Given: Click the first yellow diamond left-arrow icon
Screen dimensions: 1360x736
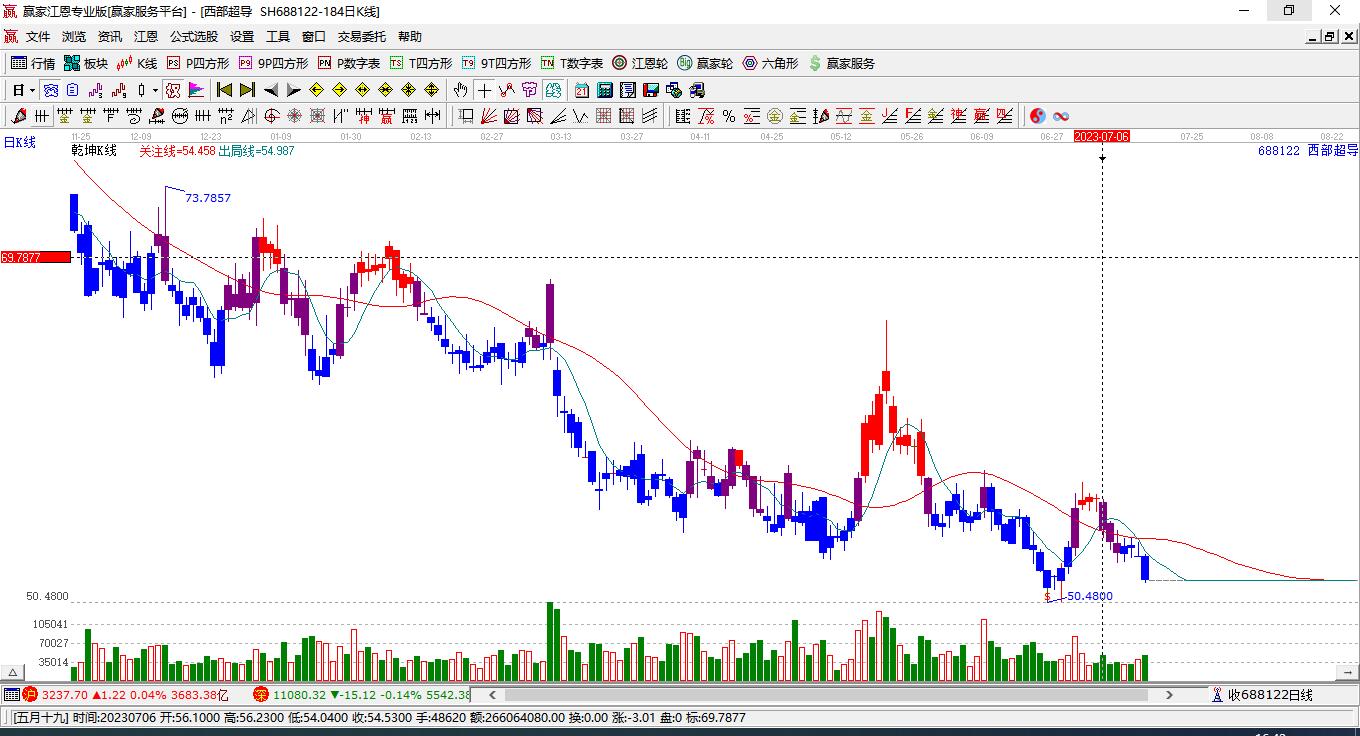Looking at the screenshot, I should [316, 90].
